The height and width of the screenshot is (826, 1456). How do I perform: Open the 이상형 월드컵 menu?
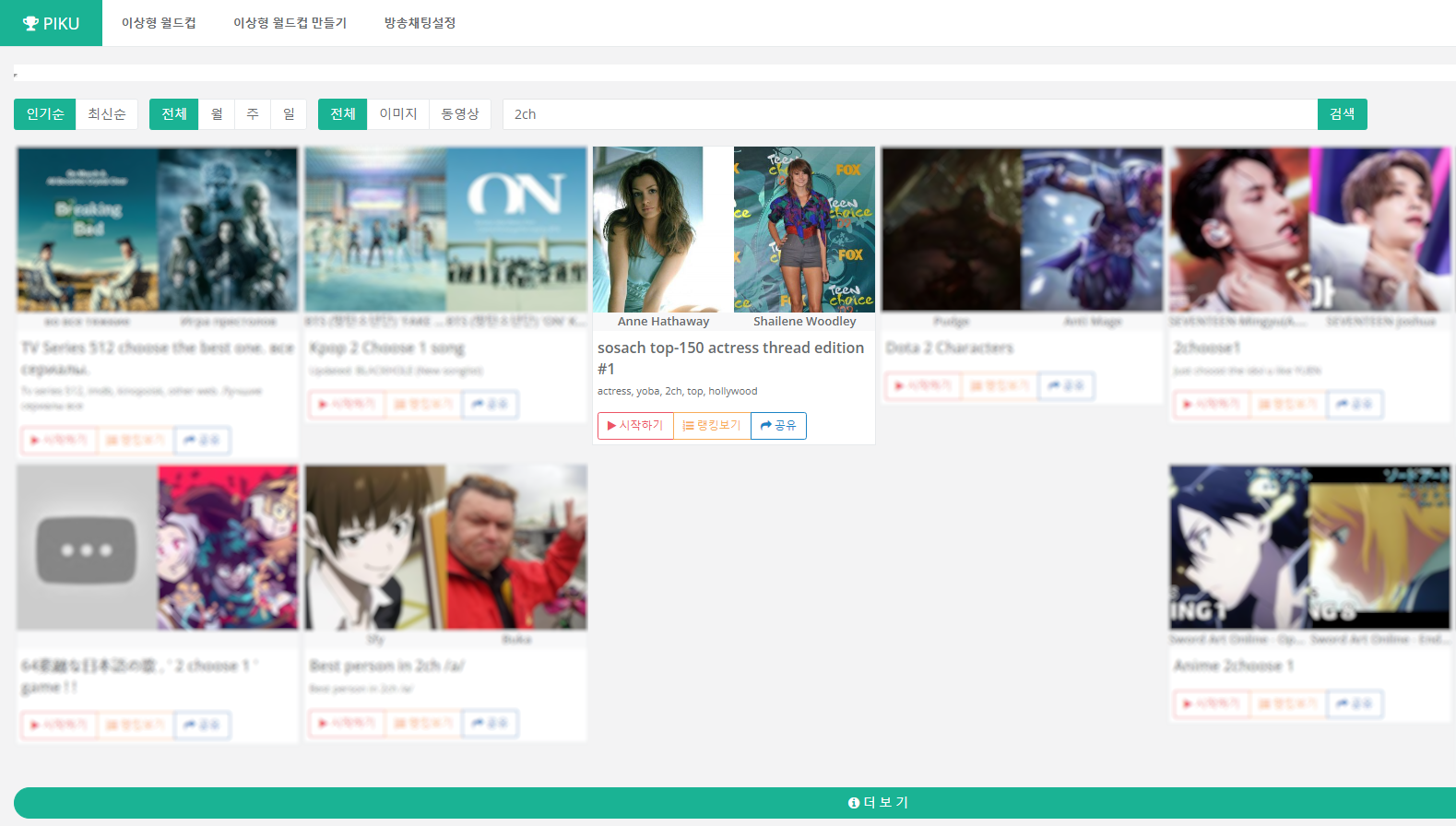(x=159, y=23)
